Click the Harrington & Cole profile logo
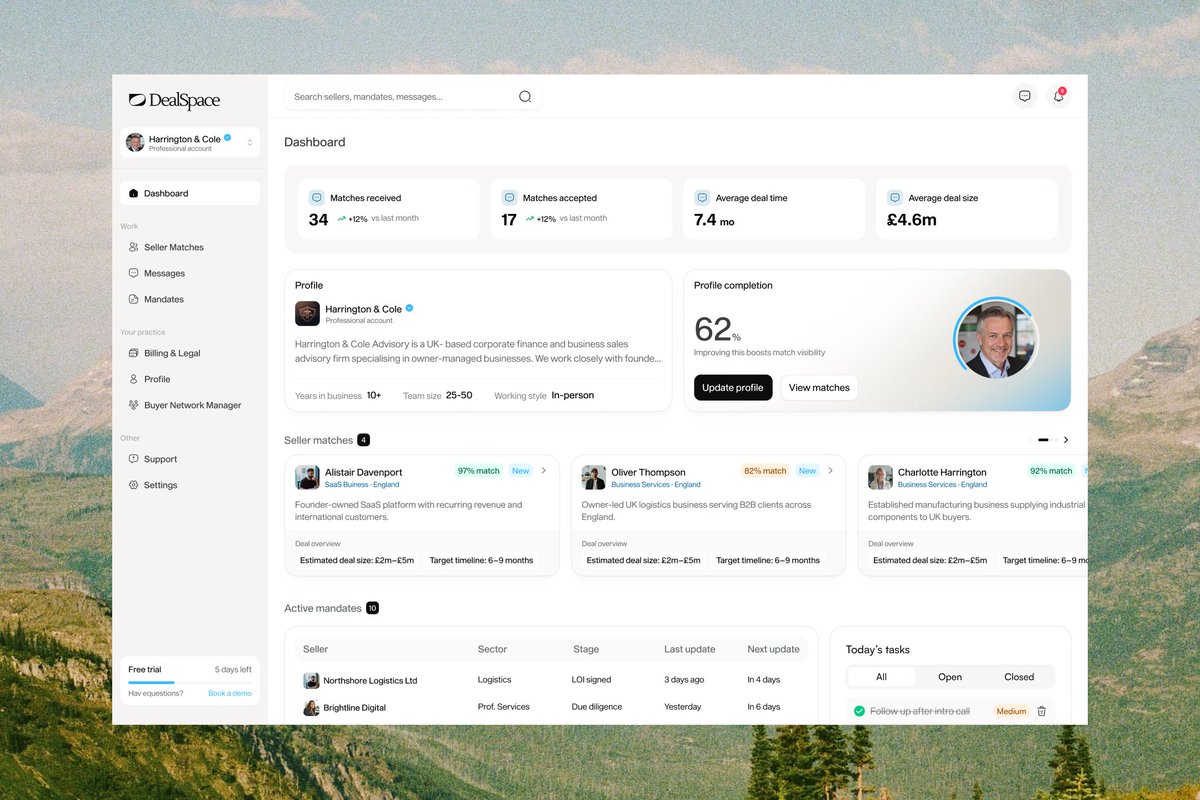 point(307,314)
